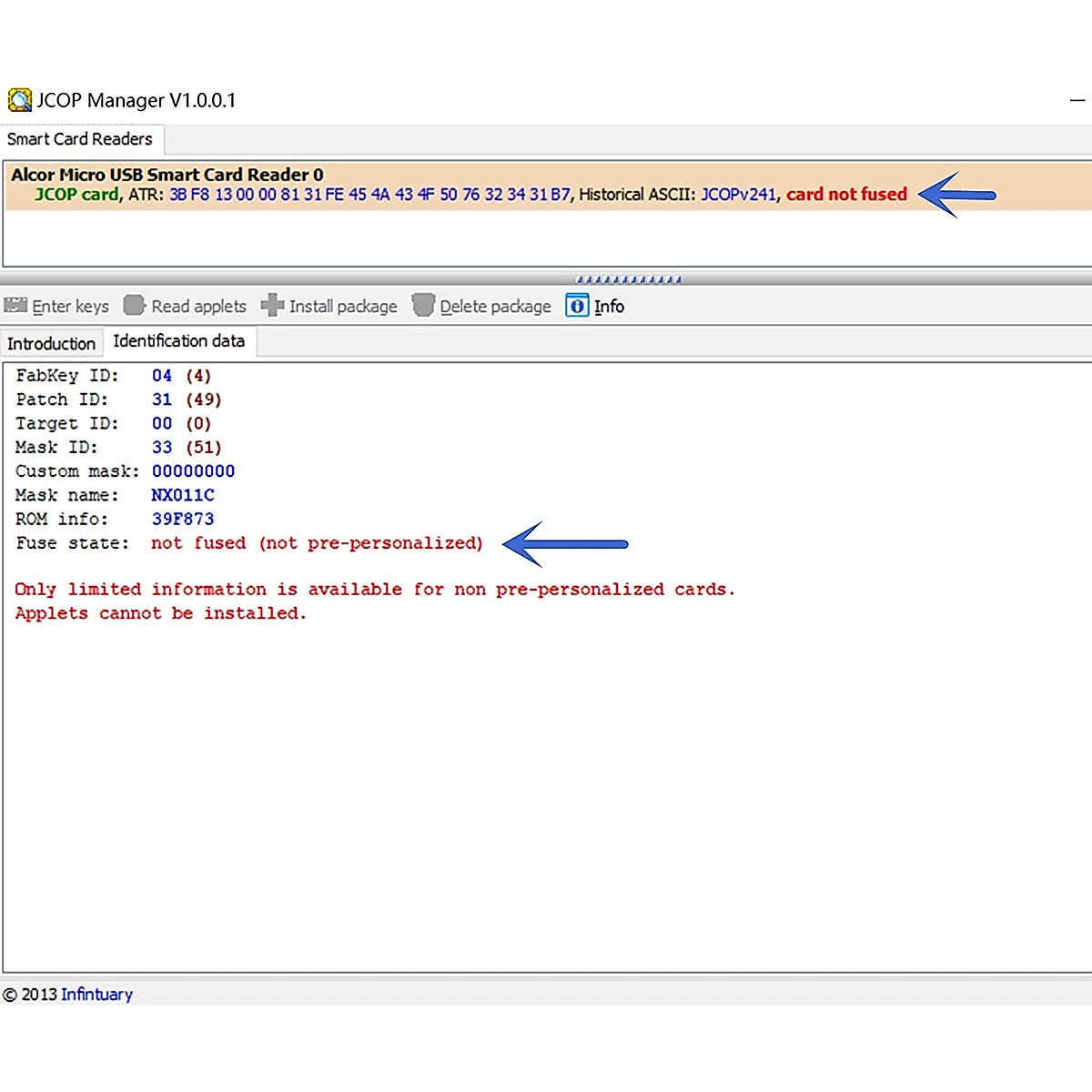Screen dimensions: 1092x1092
Task: Select Alcor Micro USB Smart Card Reader 0
Action: [x=167, y=175]
